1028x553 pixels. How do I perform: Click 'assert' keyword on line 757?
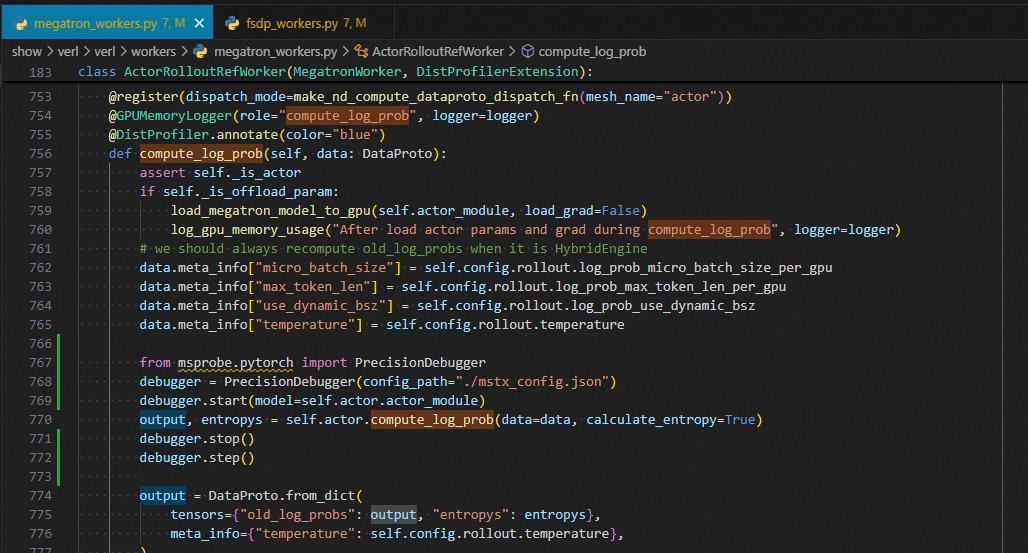click(162, 173)
